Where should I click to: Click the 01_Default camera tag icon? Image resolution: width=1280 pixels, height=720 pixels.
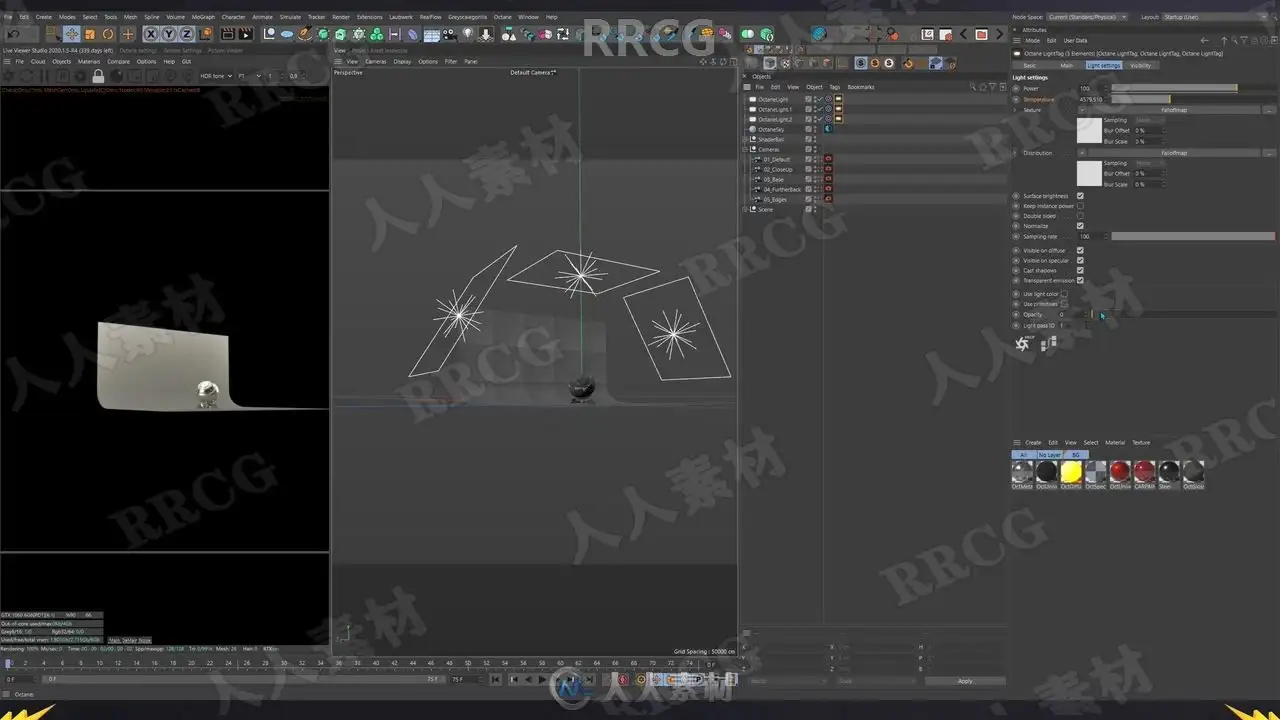click(828, 159)
